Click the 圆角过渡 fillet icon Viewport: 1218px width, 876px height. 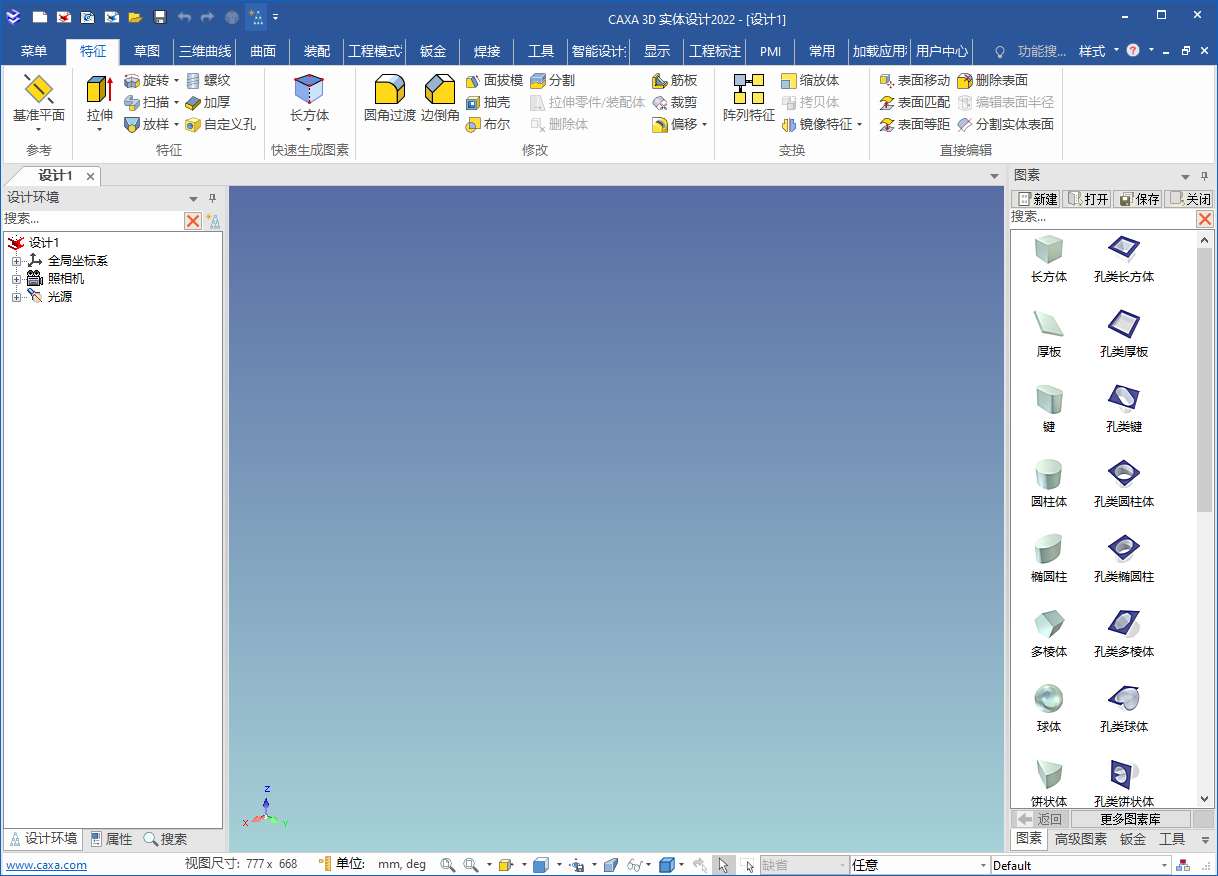[389, 99]
